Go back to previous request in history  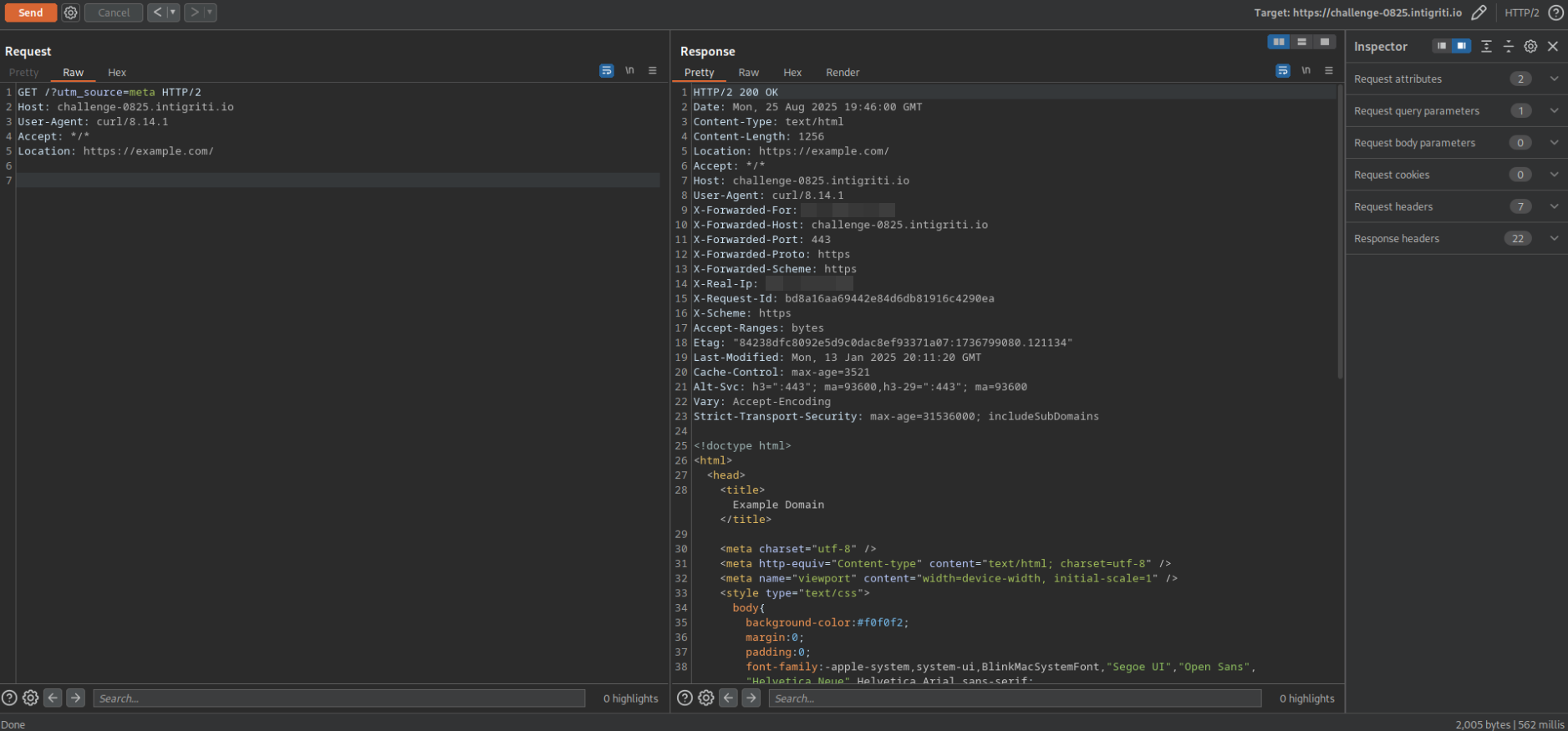tap(157, 13)
